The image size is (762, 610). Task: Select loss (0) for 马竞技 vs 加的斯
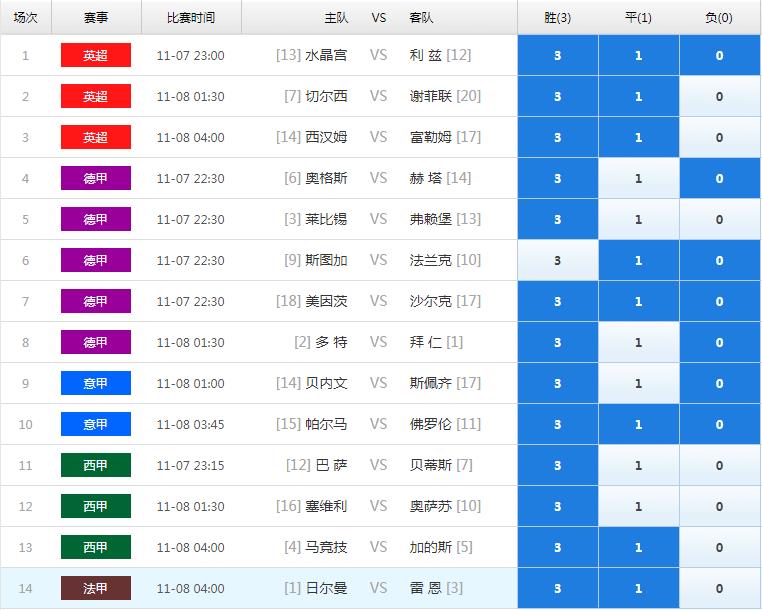[x=720, y=547]
